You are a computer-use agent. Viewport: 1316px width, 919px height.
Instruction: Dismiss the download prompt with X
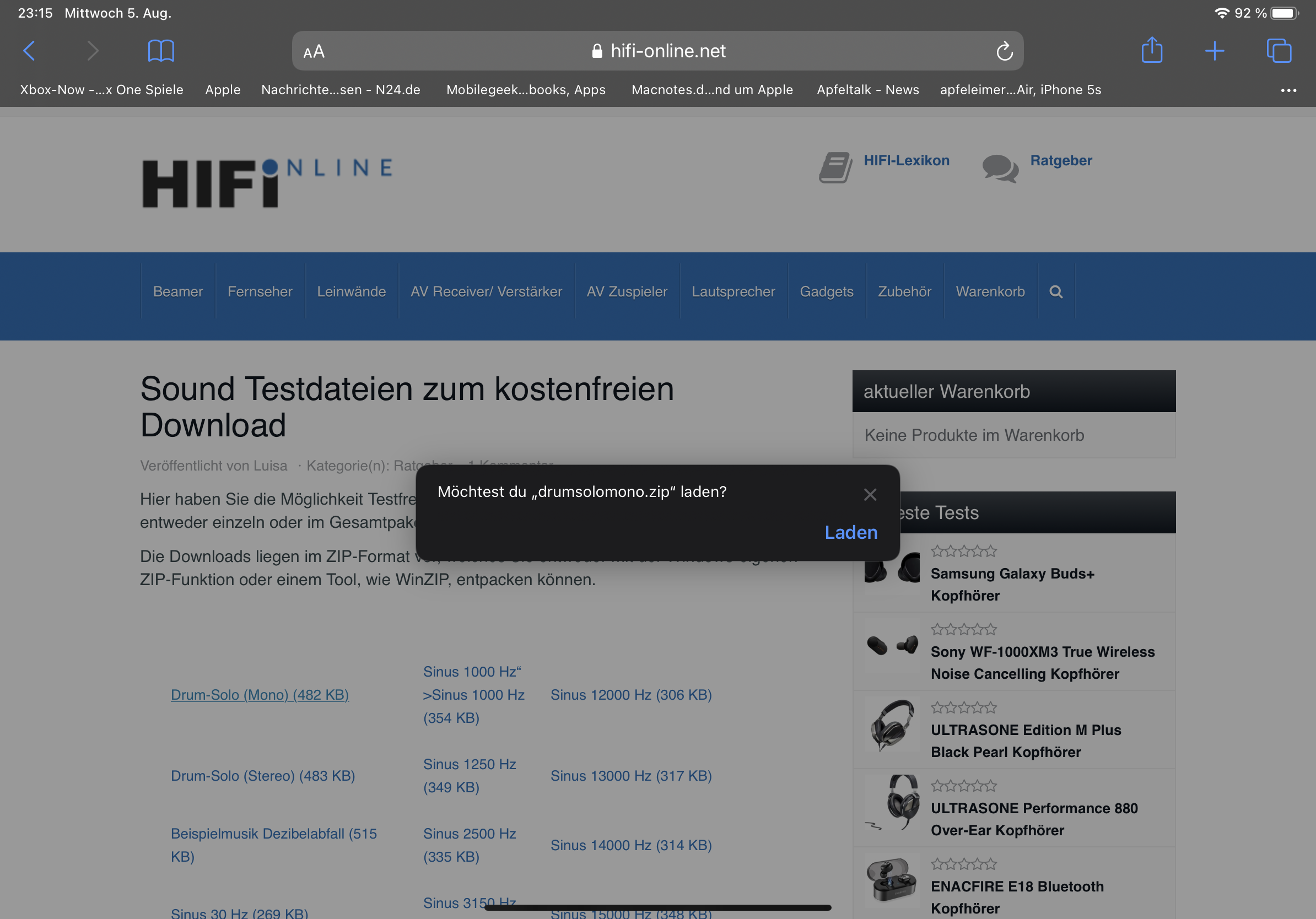(870, 494)
